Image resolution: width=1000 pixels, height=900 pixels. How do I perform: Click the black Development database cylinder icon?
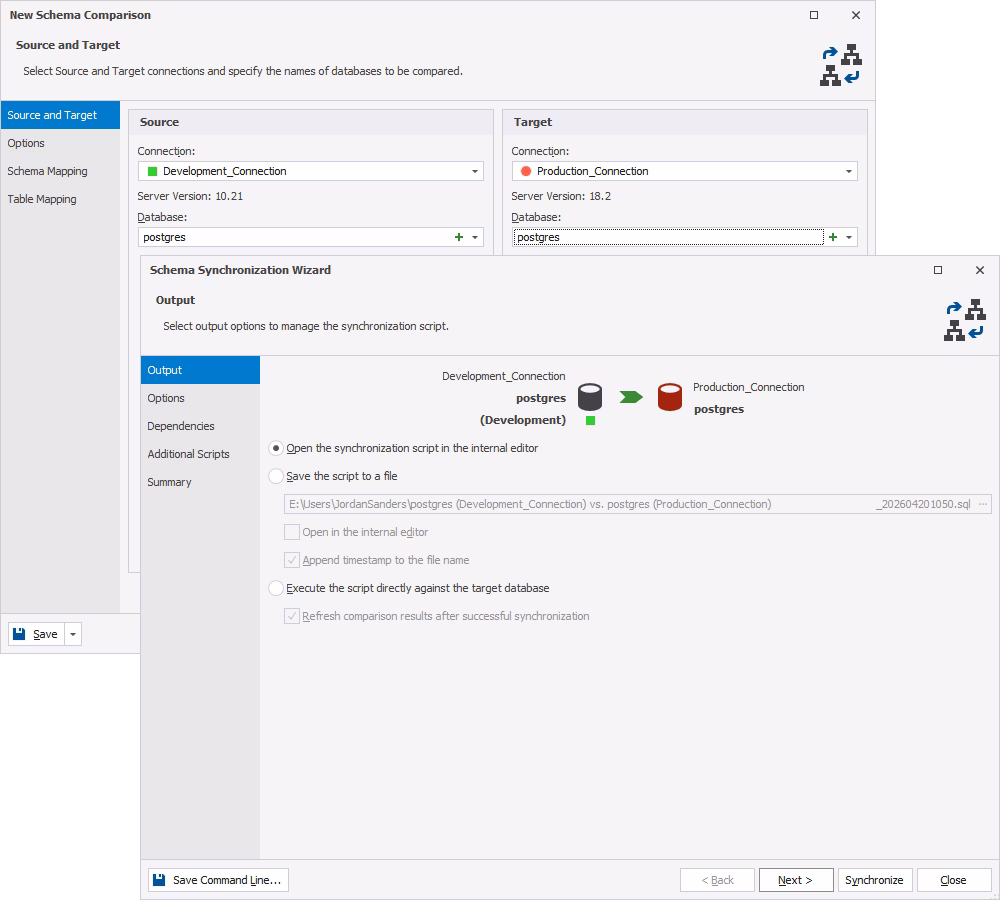[590, 397]
